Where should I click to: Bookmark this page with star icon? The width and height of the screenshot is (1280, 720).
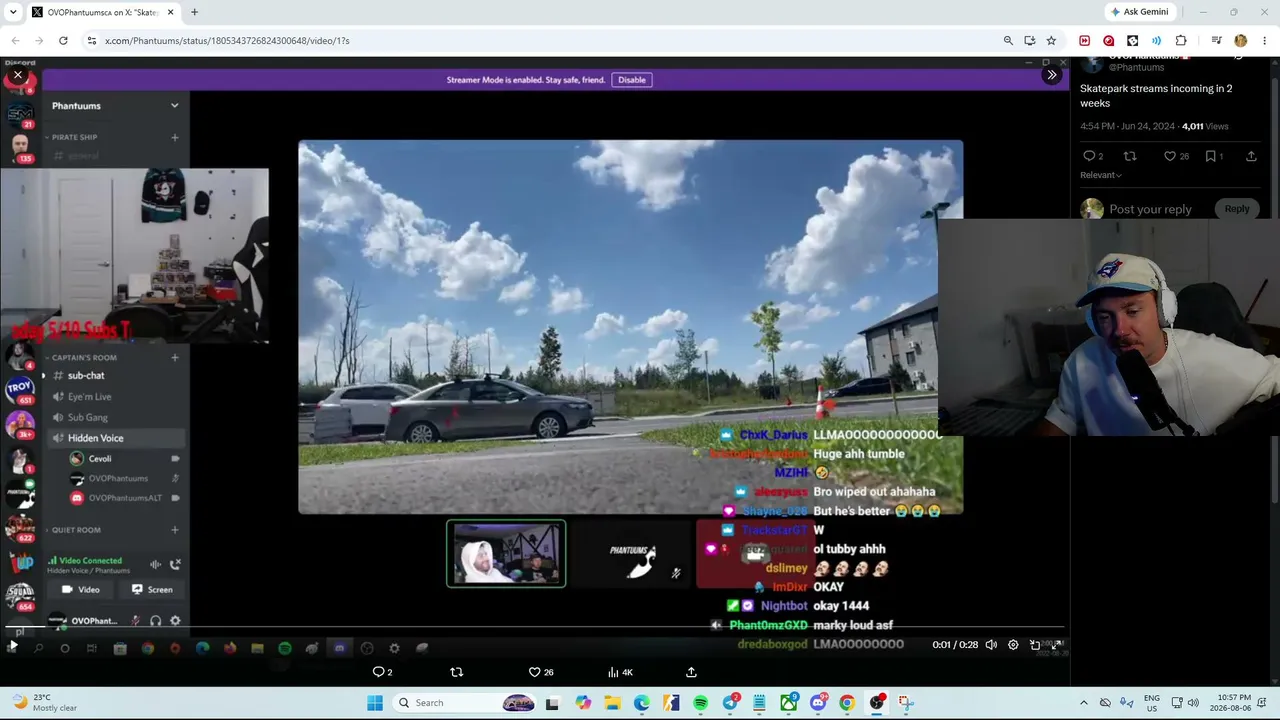[x=1051, y=40]
